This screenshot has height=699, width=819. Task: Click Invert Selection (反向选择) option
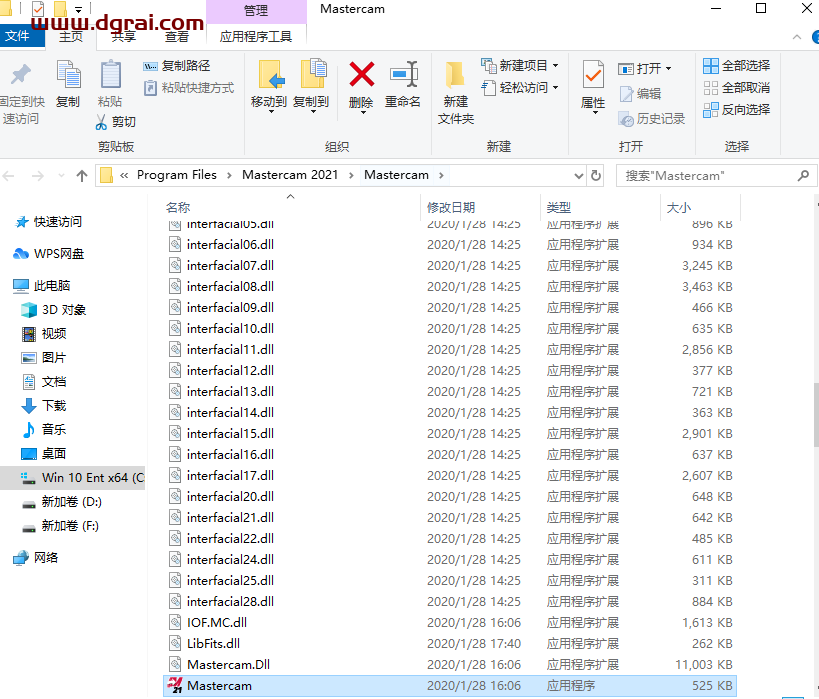(737, 110)
